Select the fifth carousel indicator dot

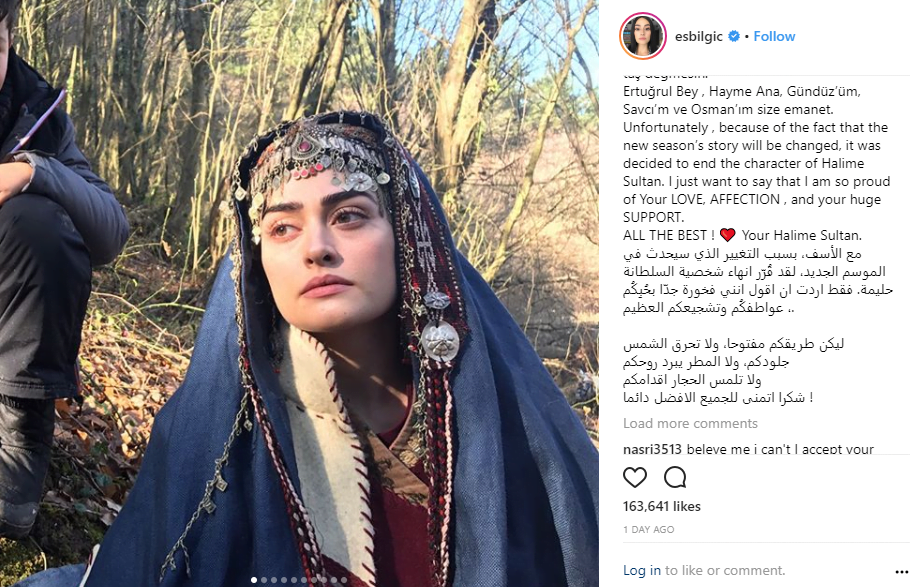[293, 579]
